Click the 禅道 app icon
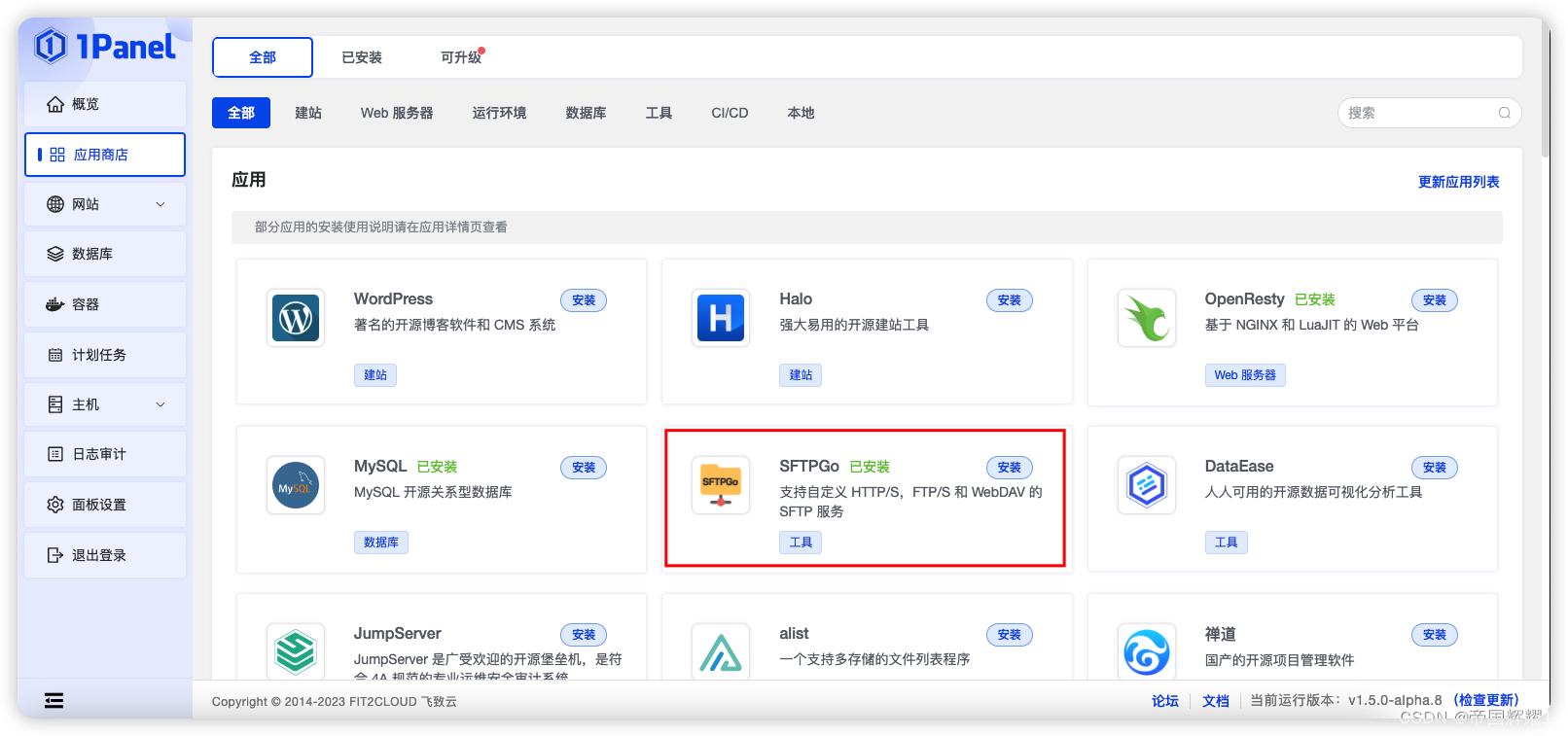Viewport: 1568px width, 736px height. click(x=1147, y=651)
